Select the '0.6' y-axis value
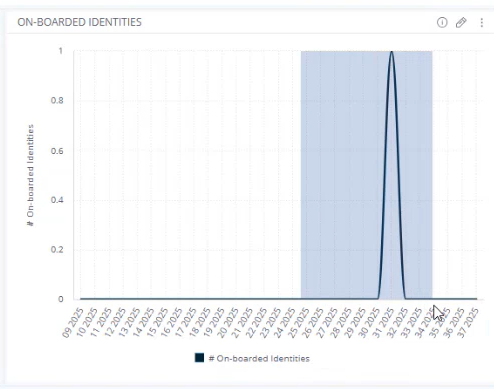This screenshot has height=389, width=494. (57, 151)
